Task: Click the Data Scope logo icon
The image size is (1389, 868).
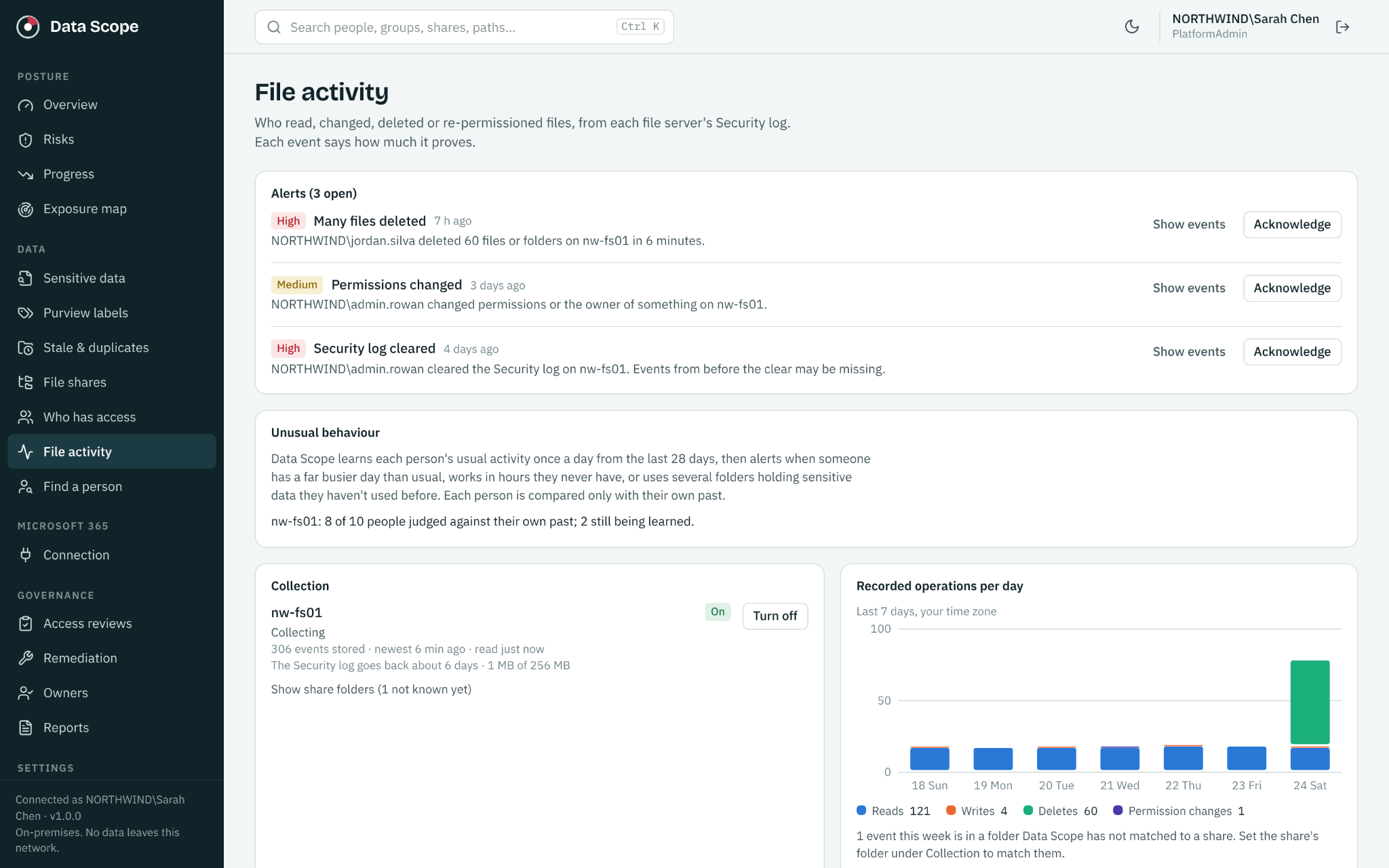Action: [x=28, y=26]
